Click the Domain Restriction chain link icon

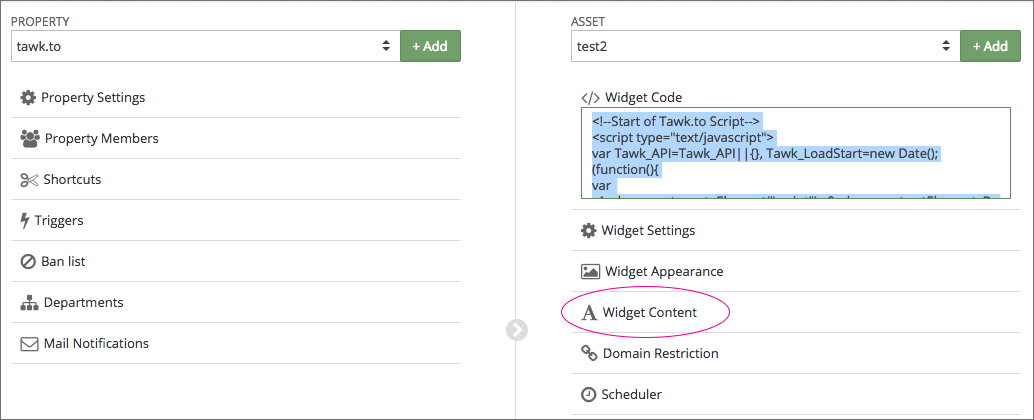coord(589,353)
